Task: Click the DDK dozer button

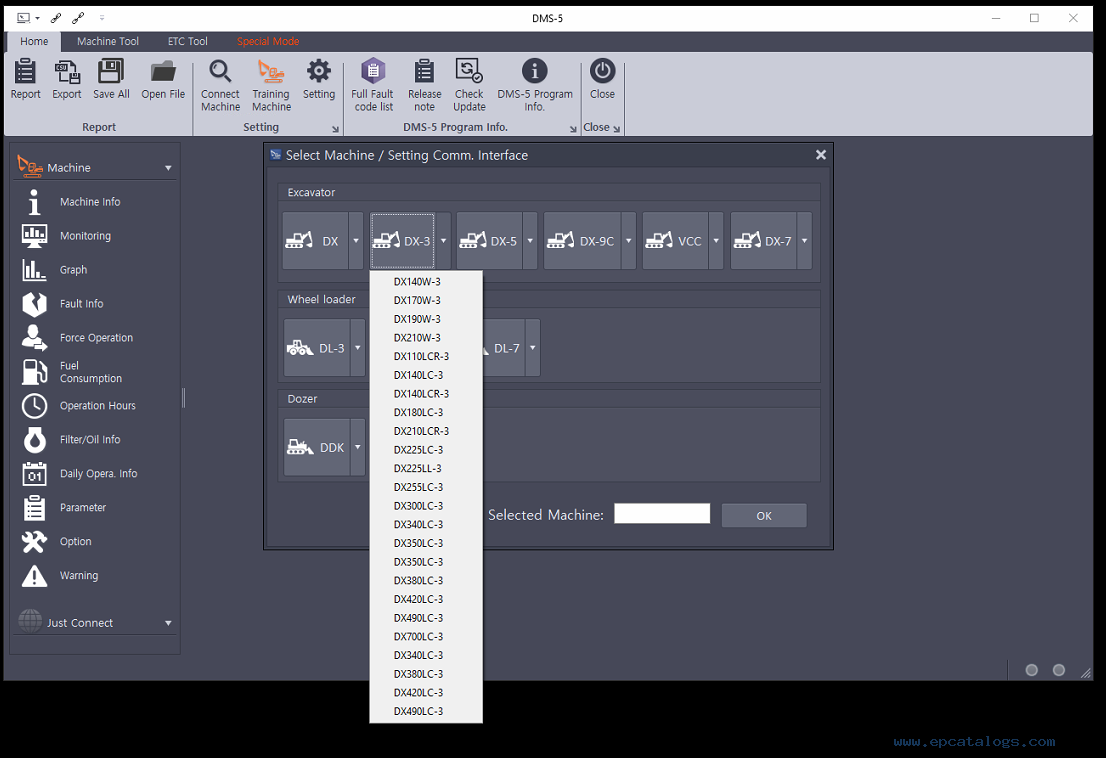Action: coord(317,447)
